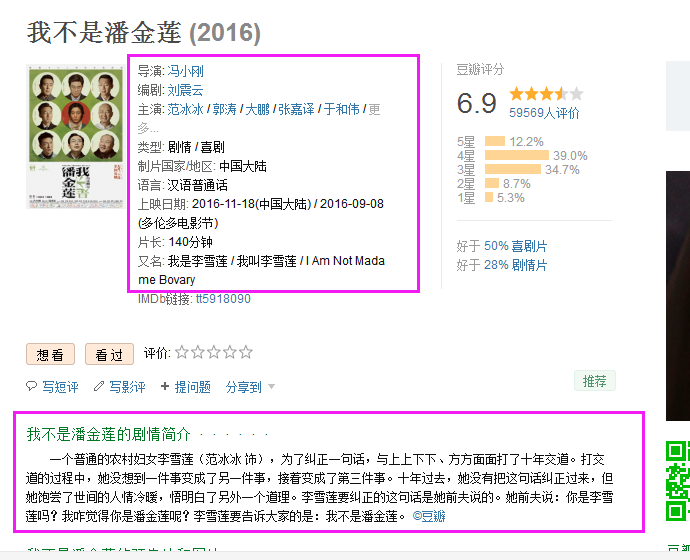
Task: Click the 豆瓣评分 label
Action: coord(480,70)
